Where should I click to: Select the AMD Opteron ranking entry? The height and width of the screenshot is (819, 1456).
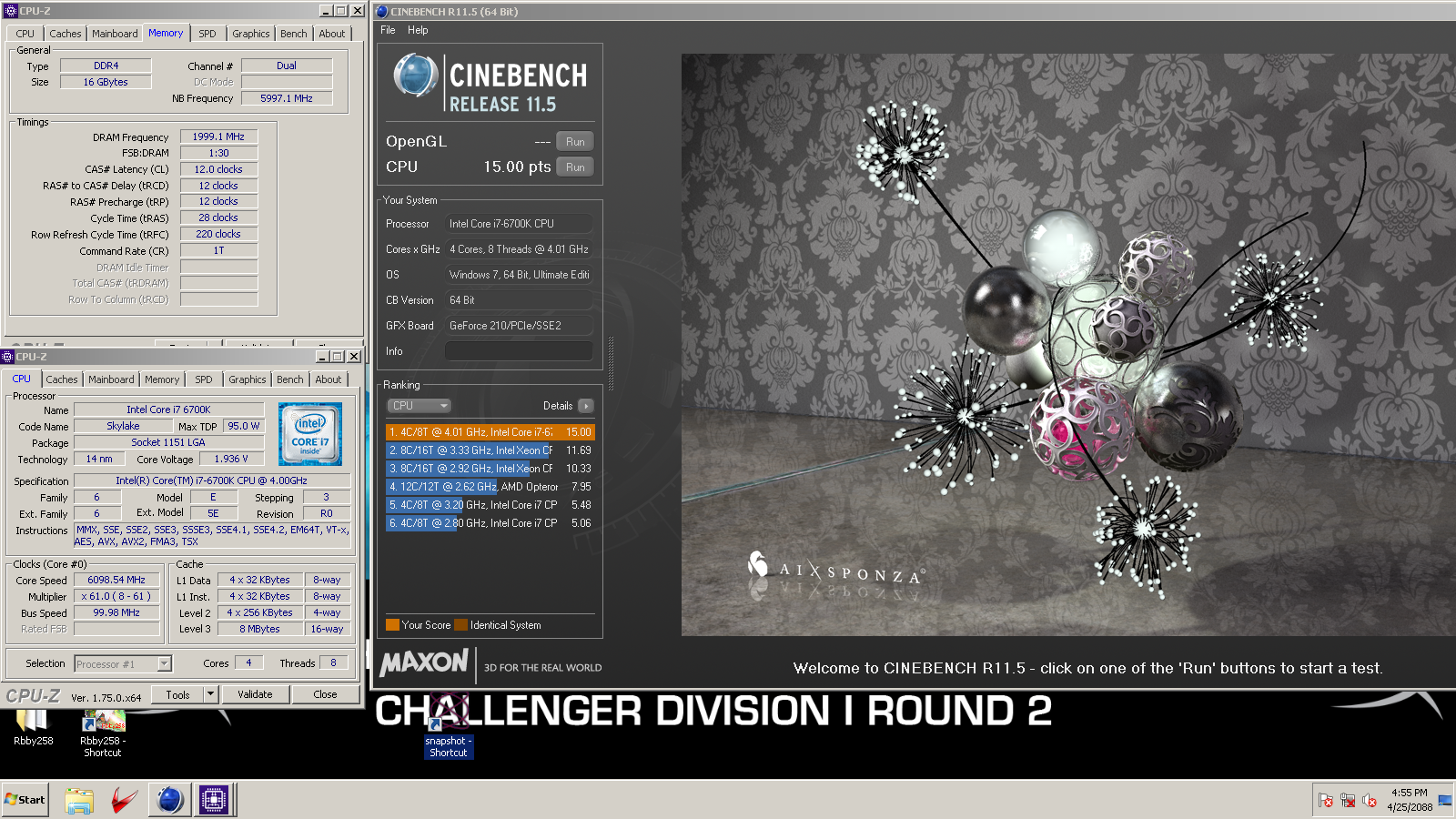[490, 487]
